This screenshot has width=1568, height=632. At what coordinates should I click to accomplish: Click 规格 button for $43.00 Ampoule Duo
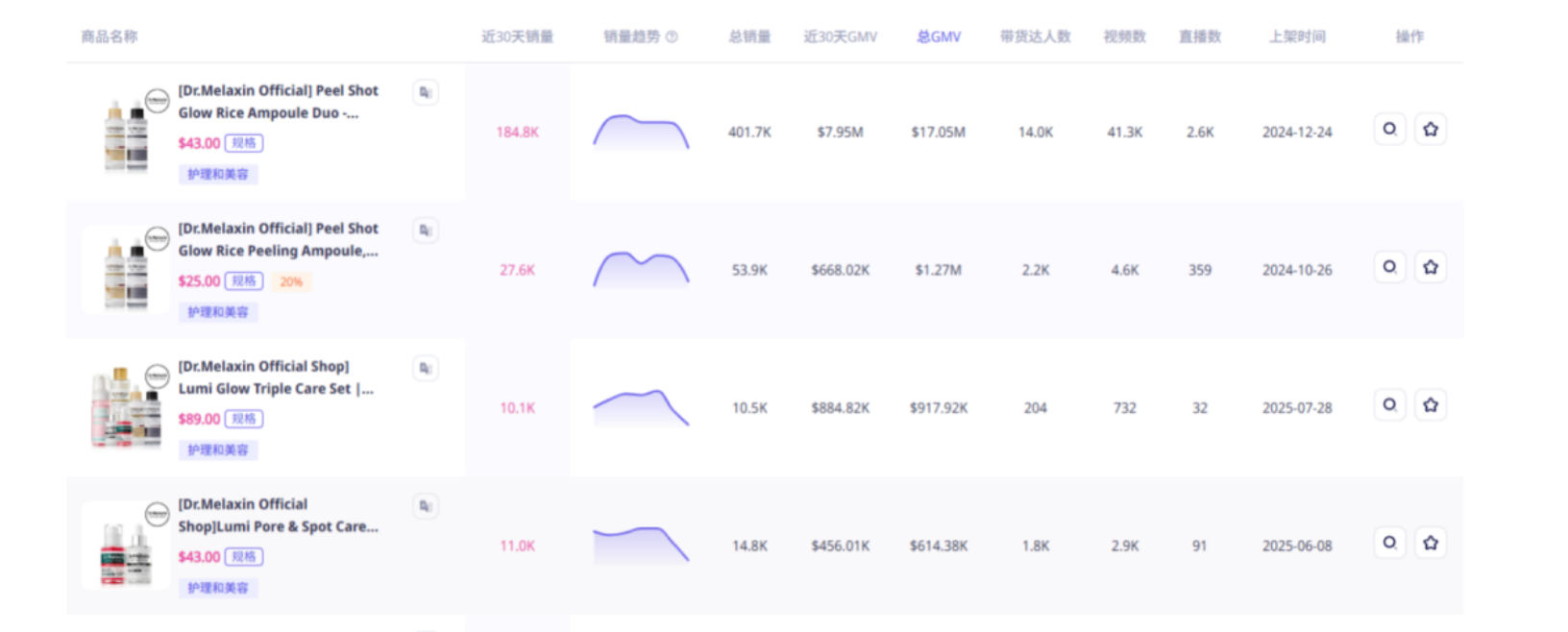(x=244, y=143)
